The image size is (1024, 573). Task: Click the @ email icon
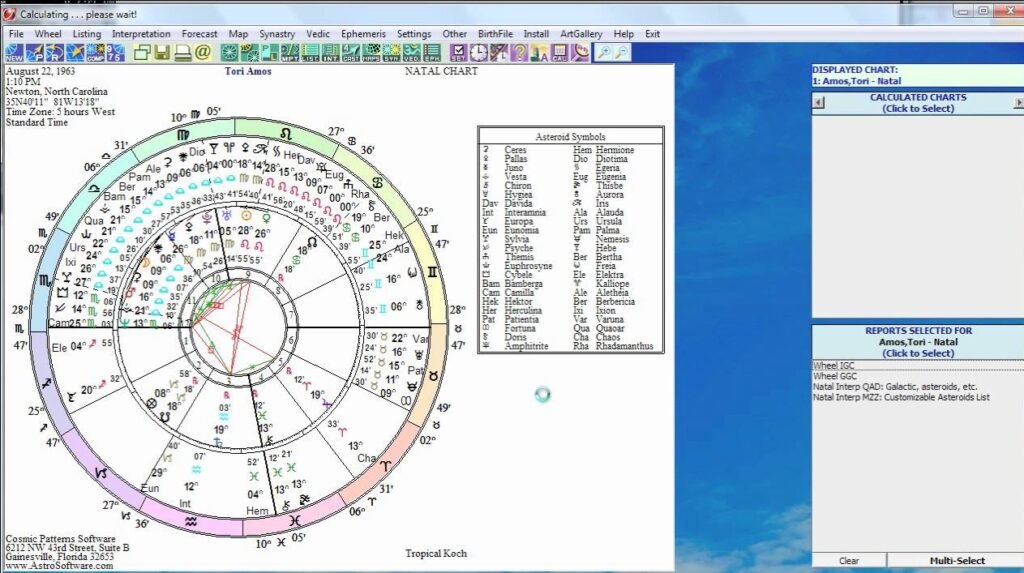(203, 53)
